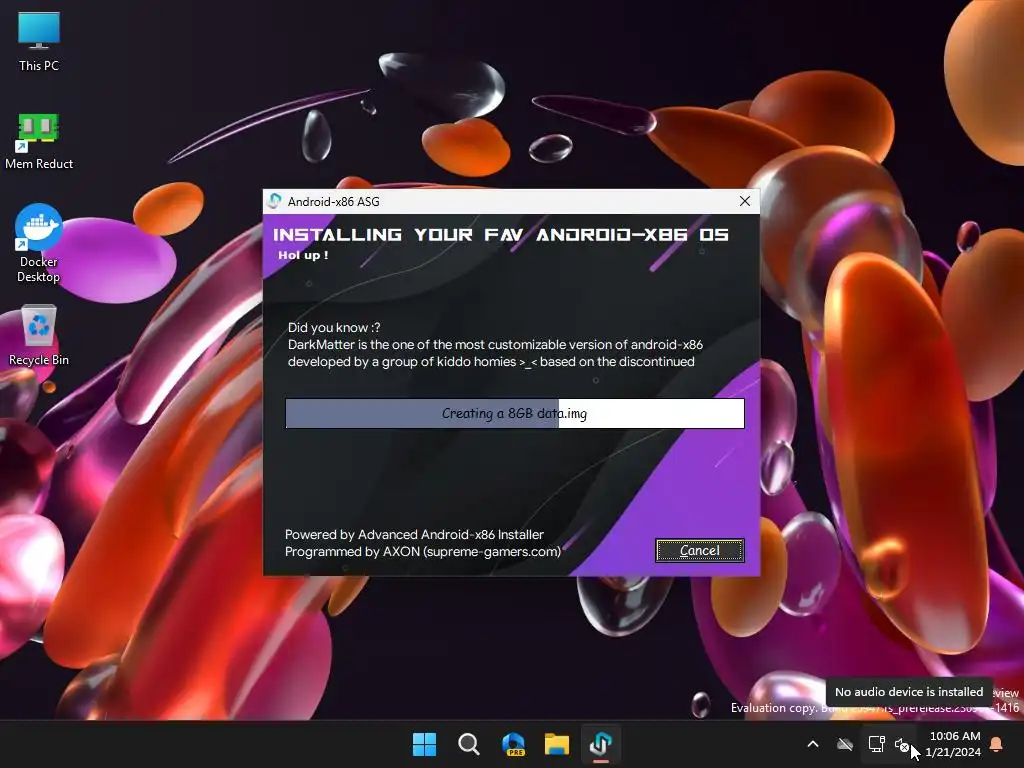The height and width of the screenshot is (768, 1024).
Task: Click the Android-x86 installer taskbar icon
Action: click(x=601, y=744)
